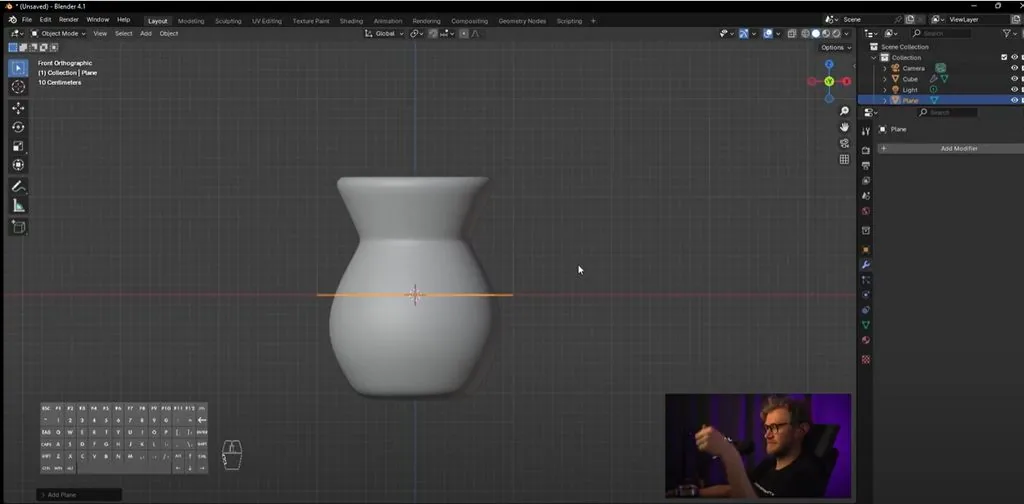Hide the Cube object via eye icon
The width and height of the screenshot is (1024, 504).
(1014, 79)
